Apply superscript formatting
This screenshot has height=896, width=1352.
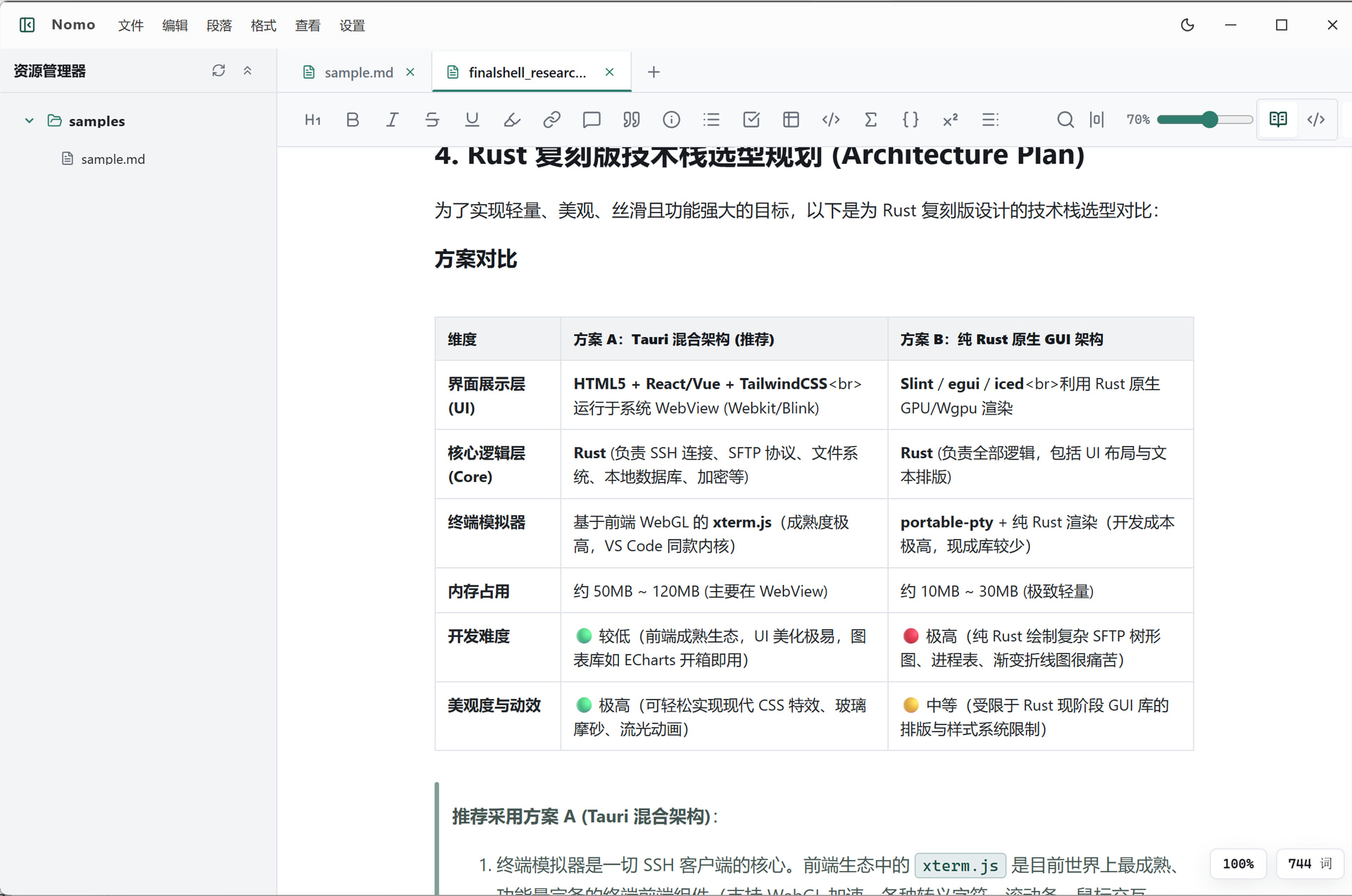click(951, 120)
